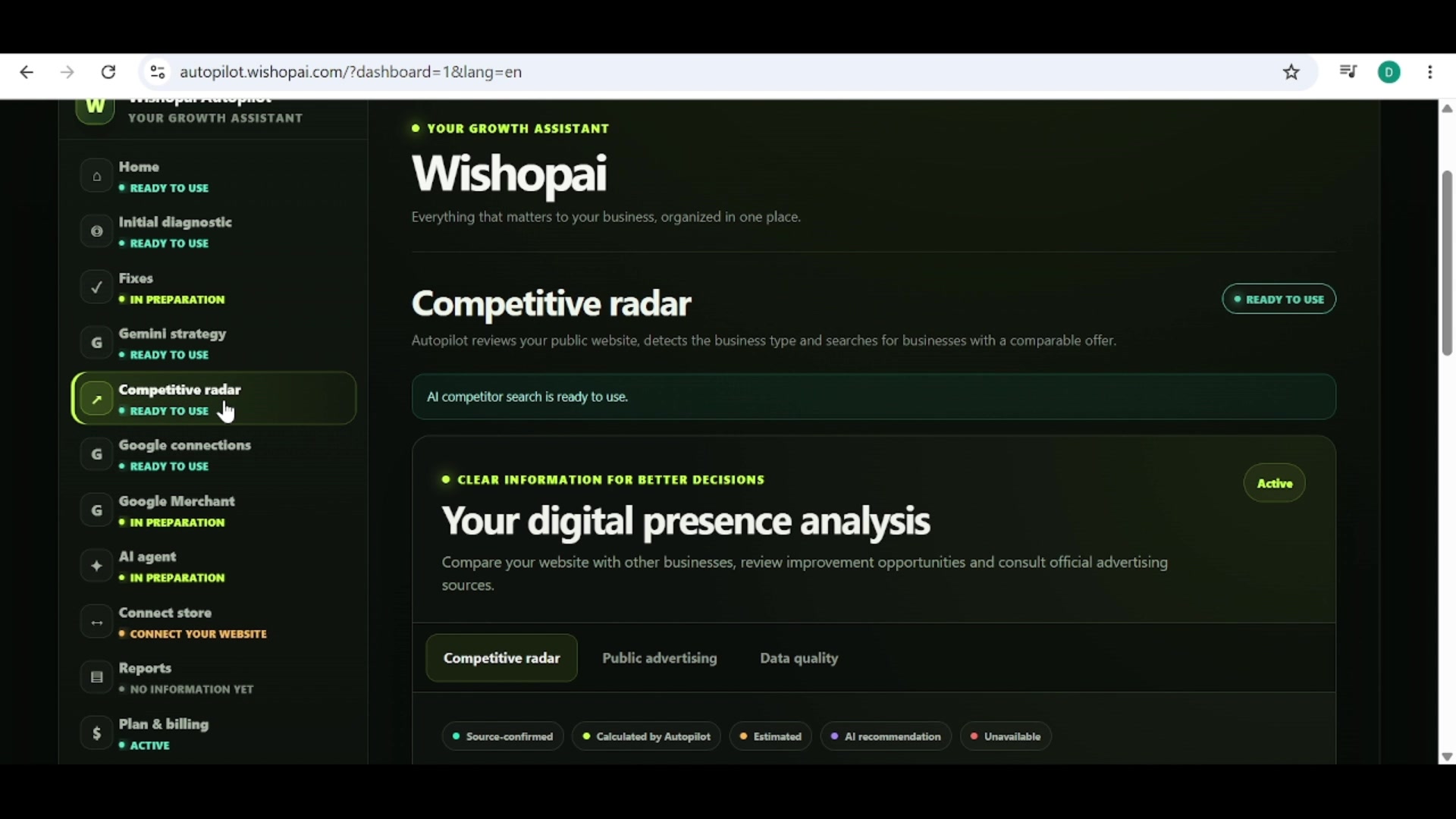Open Home in the sidebar
Viewport: 1456px width, 819px height.
click(x=214, y=176)
